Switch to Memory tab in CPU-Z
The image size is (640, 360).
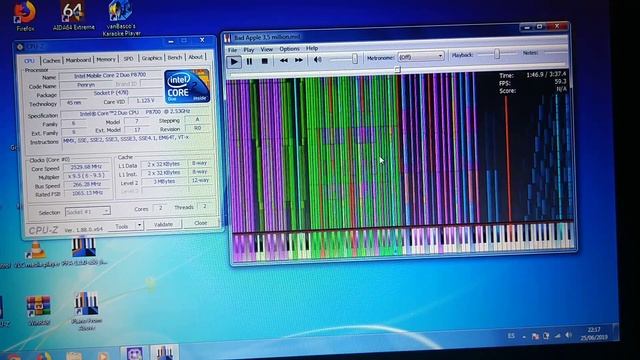pos(106,60)
